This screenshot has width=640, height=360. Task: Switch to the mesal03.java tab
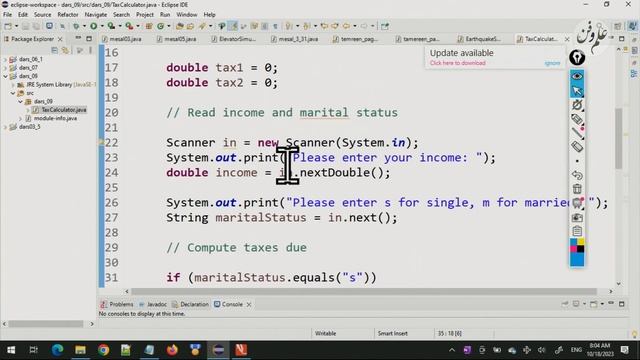(122, 39)
